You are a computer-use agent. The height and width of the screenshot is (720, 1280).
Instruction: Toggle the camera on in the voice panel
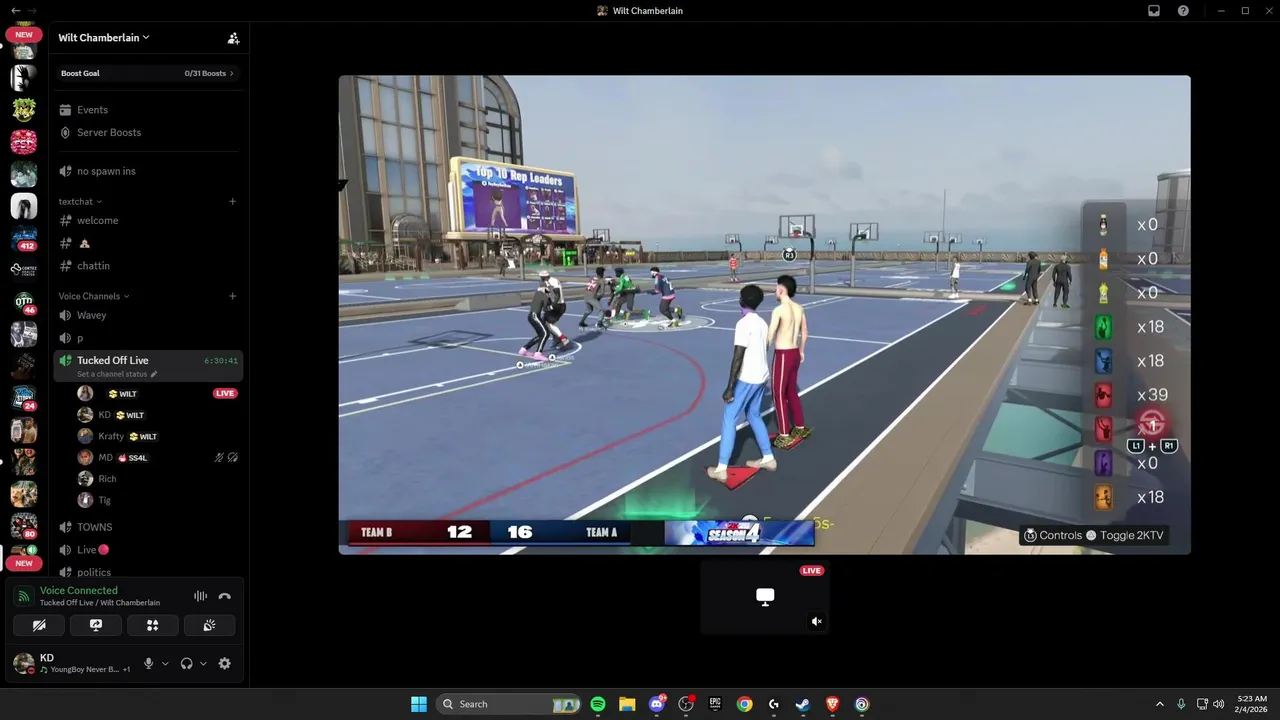pos(39,625)
